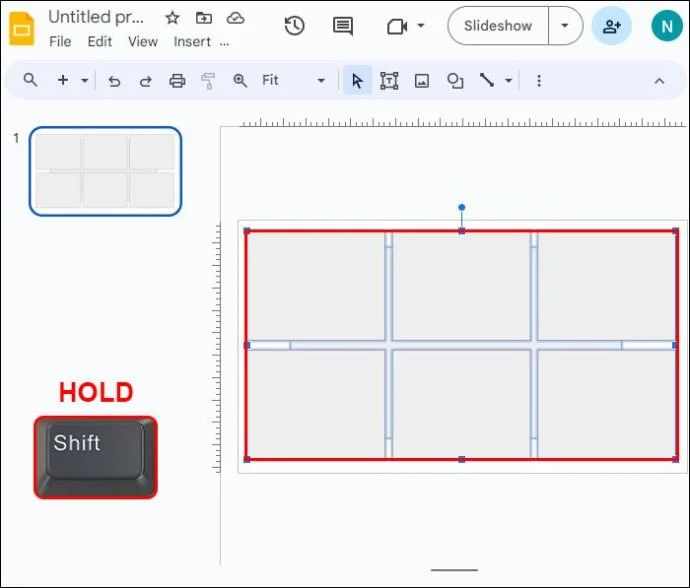Open the Edit menu
Screen dimensions: 690x588
[x=100, y=42]
